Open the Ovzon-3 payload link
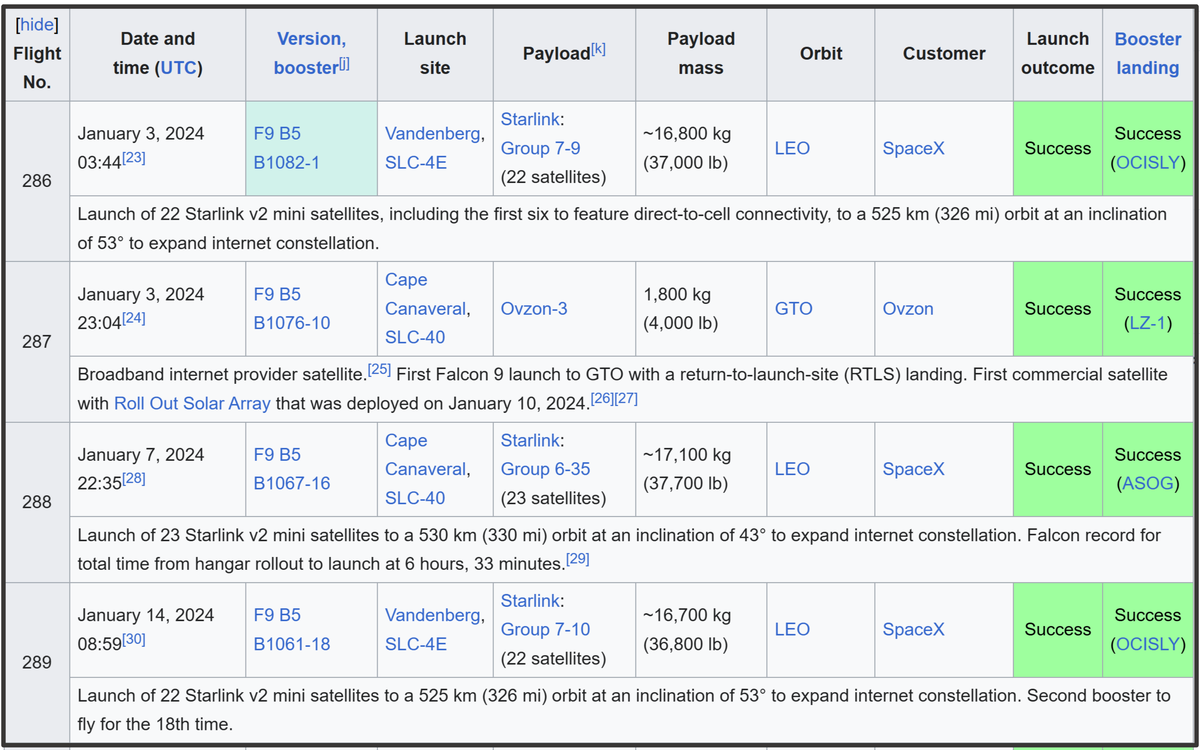 click(534, 309)
